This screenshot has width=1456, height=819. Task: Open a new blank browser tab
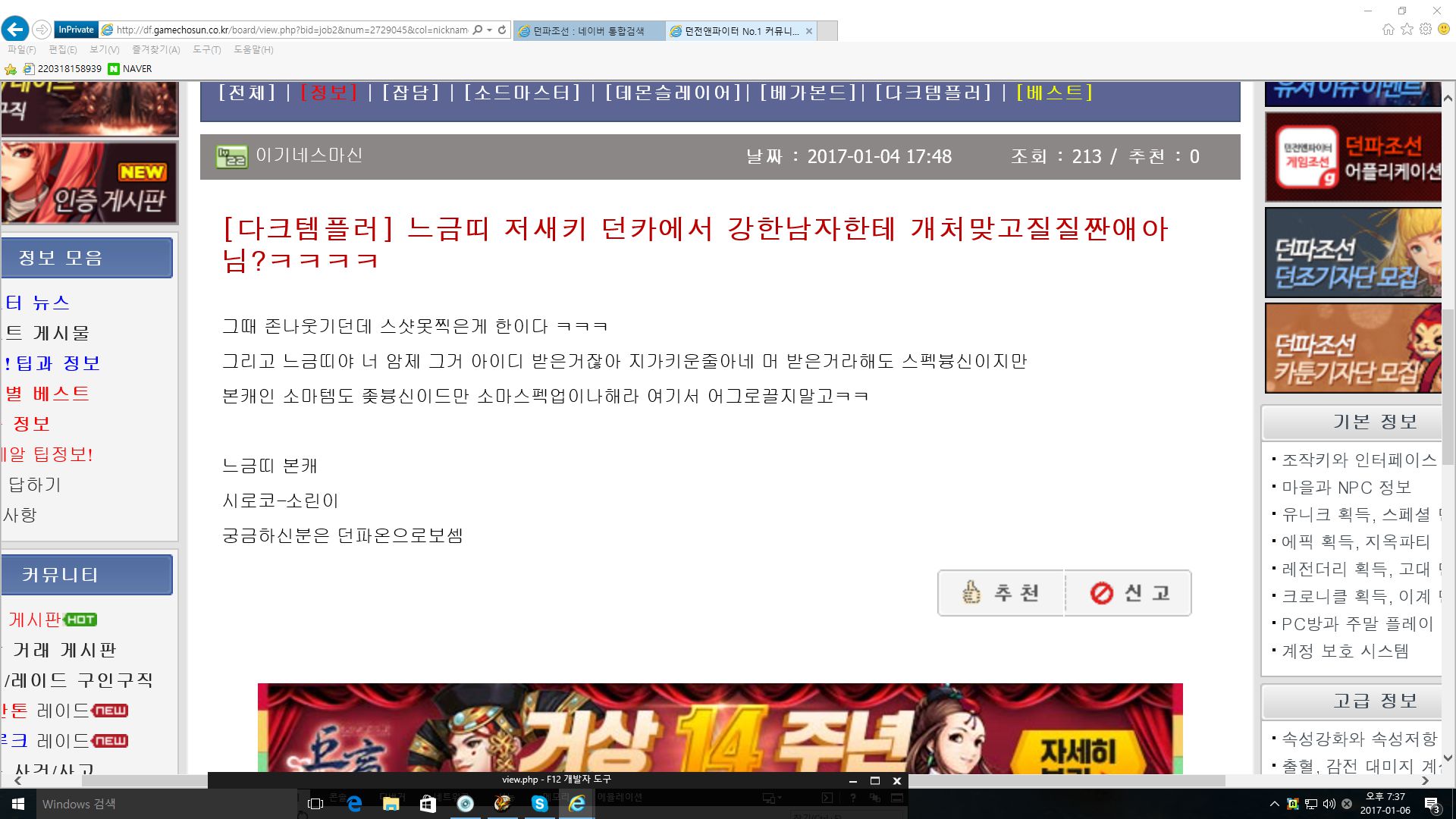coord(827,31)
